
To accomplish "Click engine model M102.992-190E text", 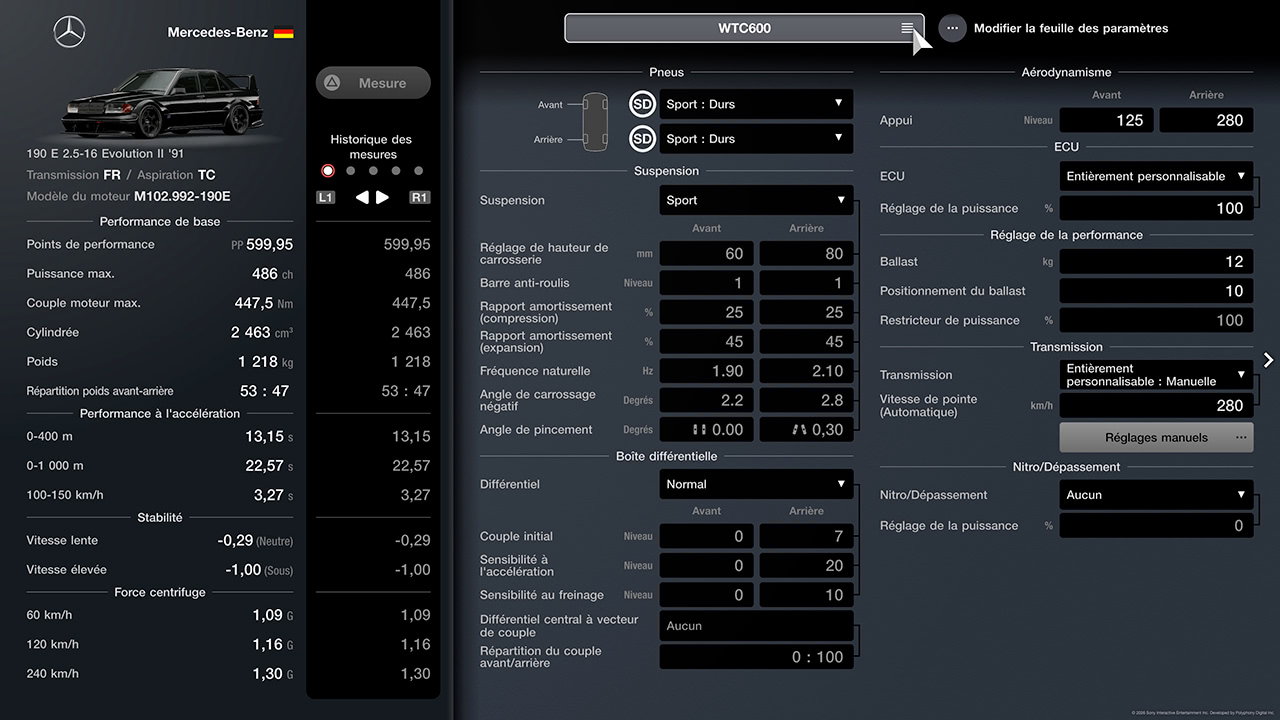I will (182, 197).
